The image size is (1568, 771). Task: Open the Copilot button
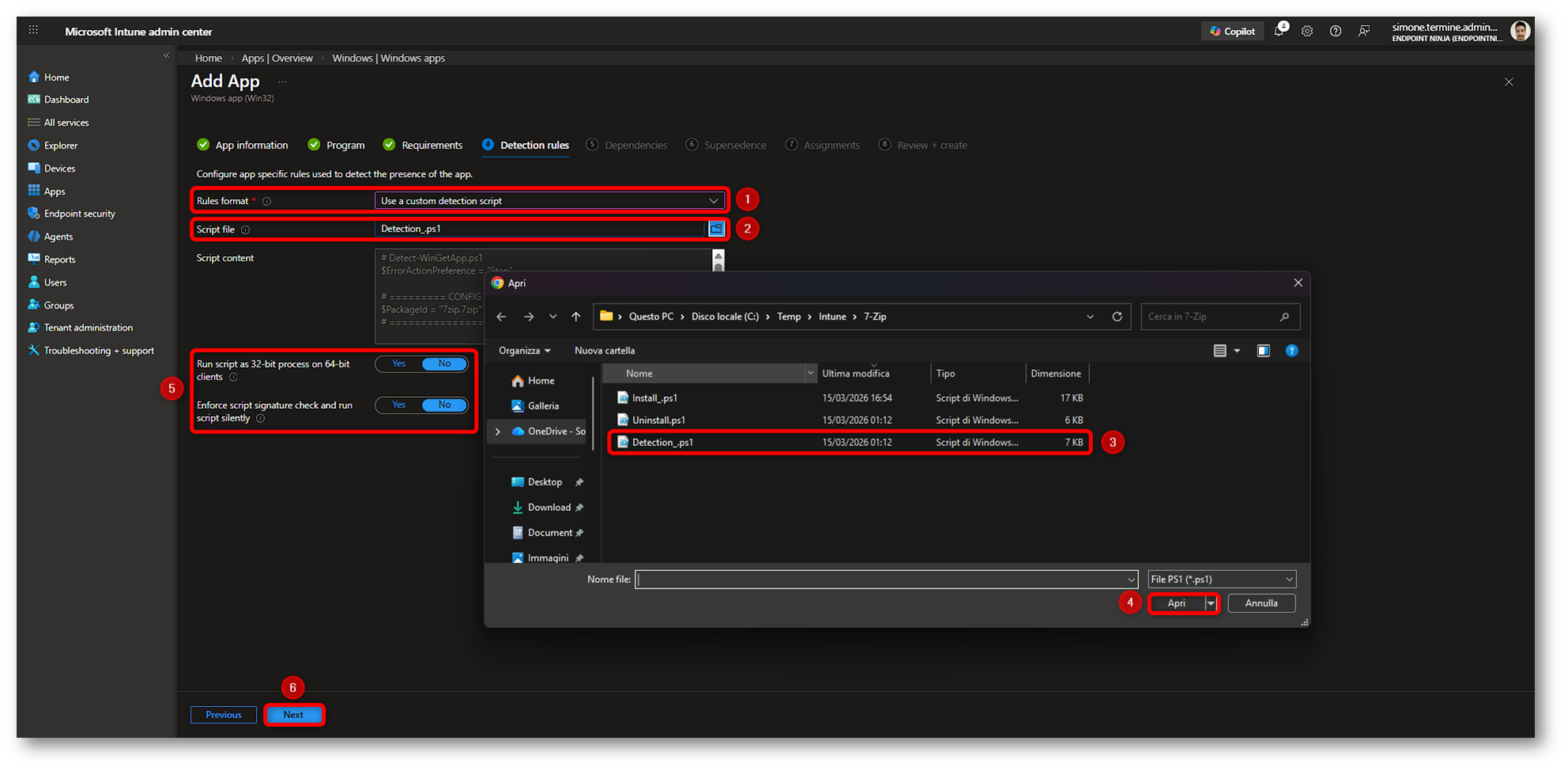pyautogui.click(x=1232, y=32)
